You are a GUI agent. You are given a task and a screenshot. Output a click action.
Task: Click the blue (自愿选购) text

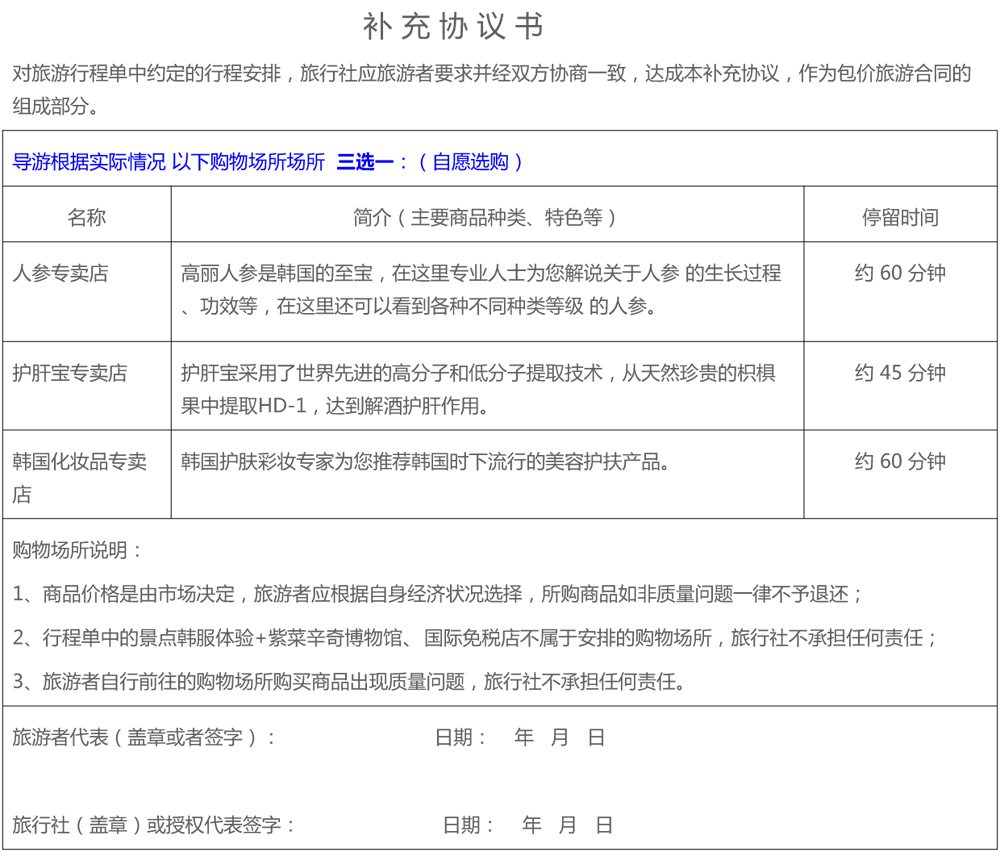tap(470, 162)
